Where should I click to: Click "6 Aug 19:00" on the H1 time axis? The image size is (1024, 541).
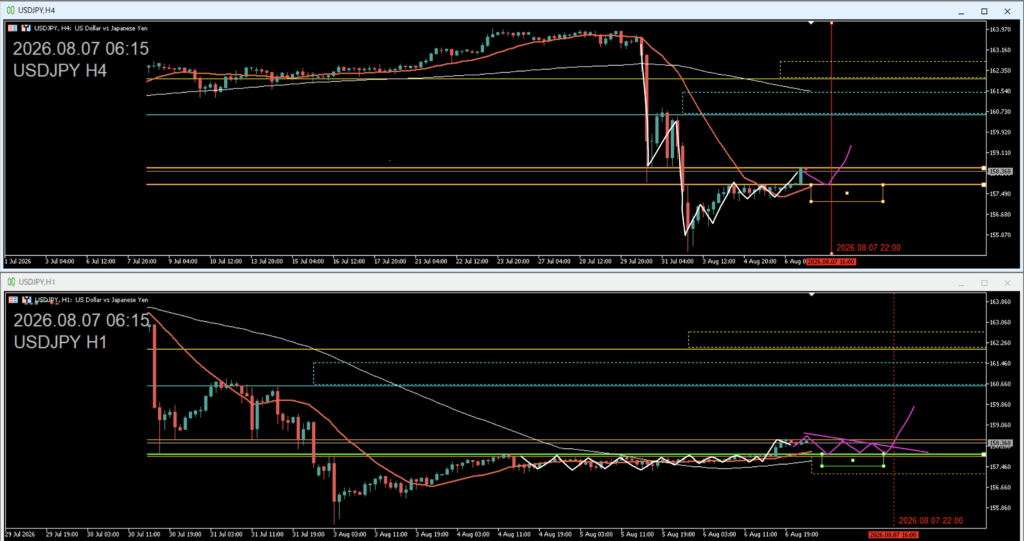802,534
